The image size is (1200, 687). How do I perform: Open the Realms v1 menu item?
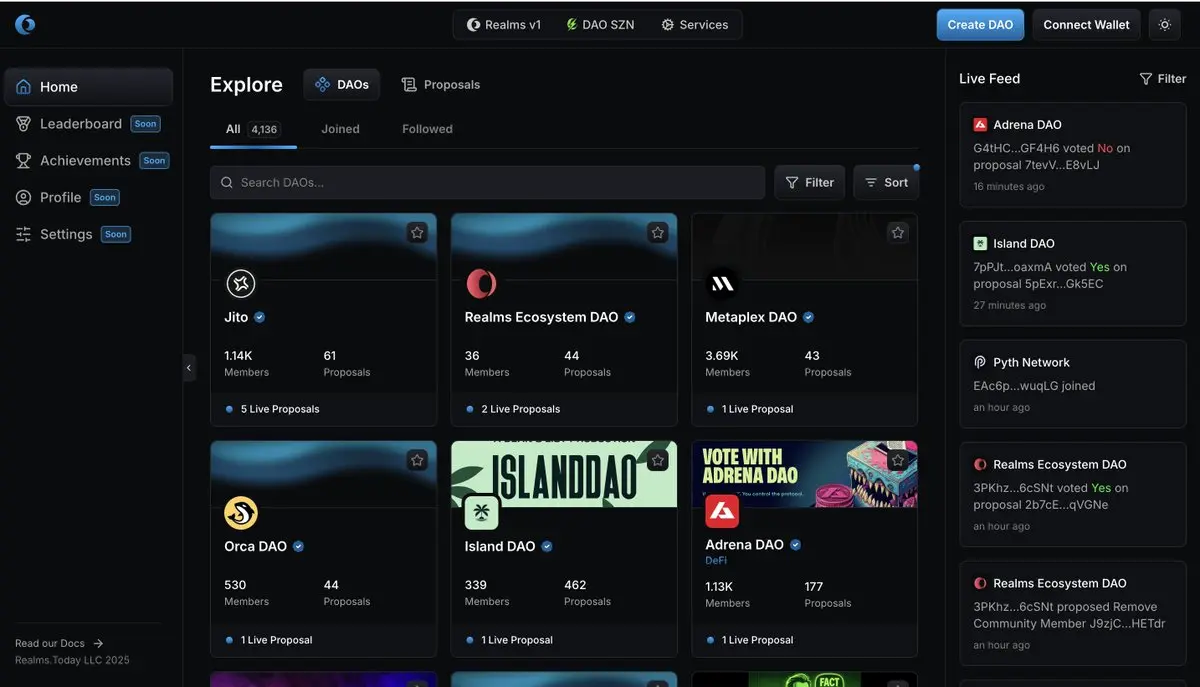pos(504,25)
